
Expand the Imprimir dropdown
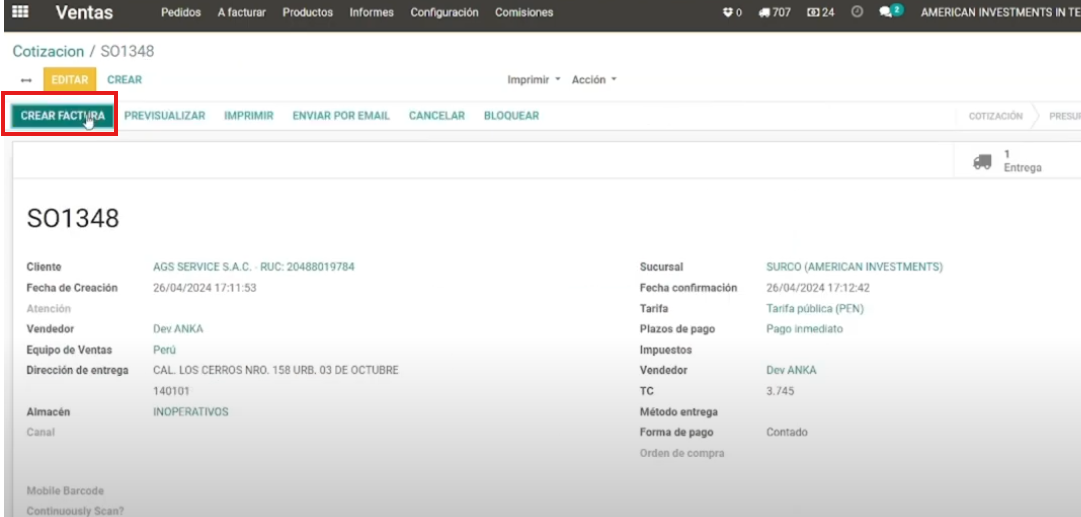[534, 80]
